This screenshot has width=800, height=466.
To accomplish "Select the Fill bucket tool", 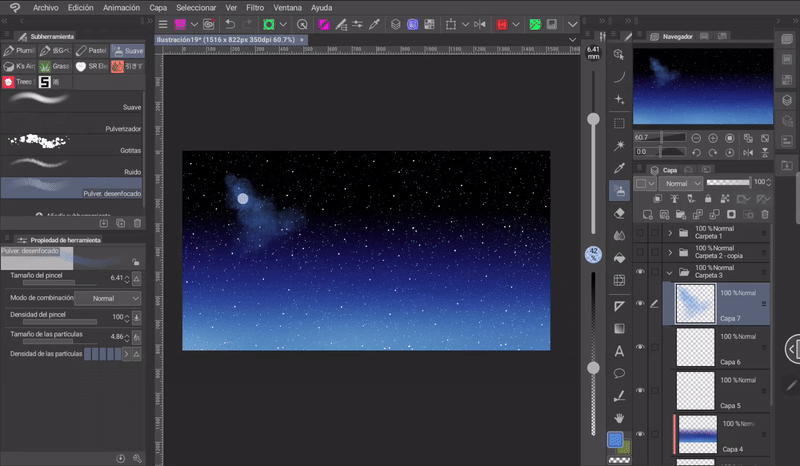I will coord(619,258).
